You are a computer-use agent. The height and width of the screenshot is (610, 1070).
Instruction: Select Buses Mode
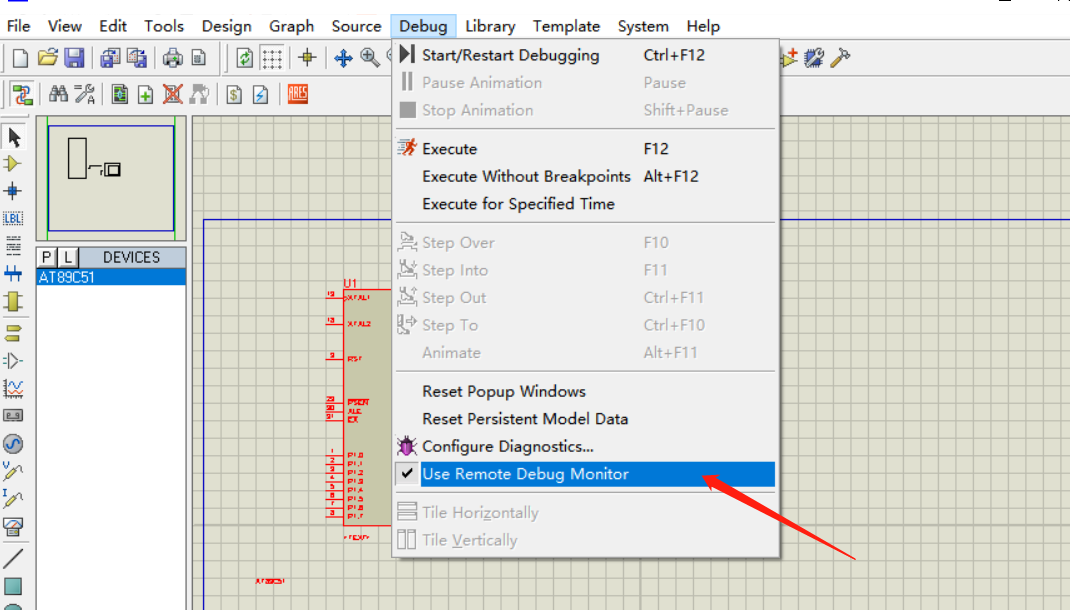tap(13, 274)
